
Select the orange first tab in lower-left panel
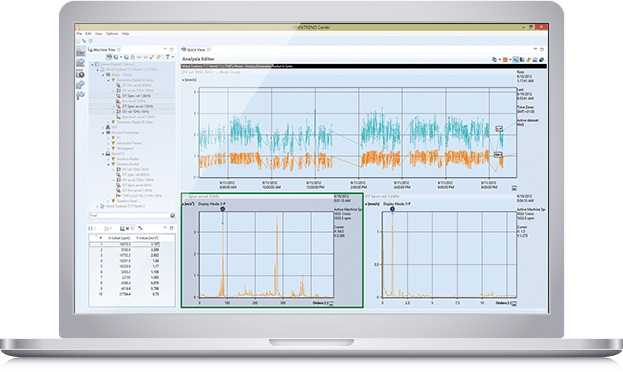107,228
